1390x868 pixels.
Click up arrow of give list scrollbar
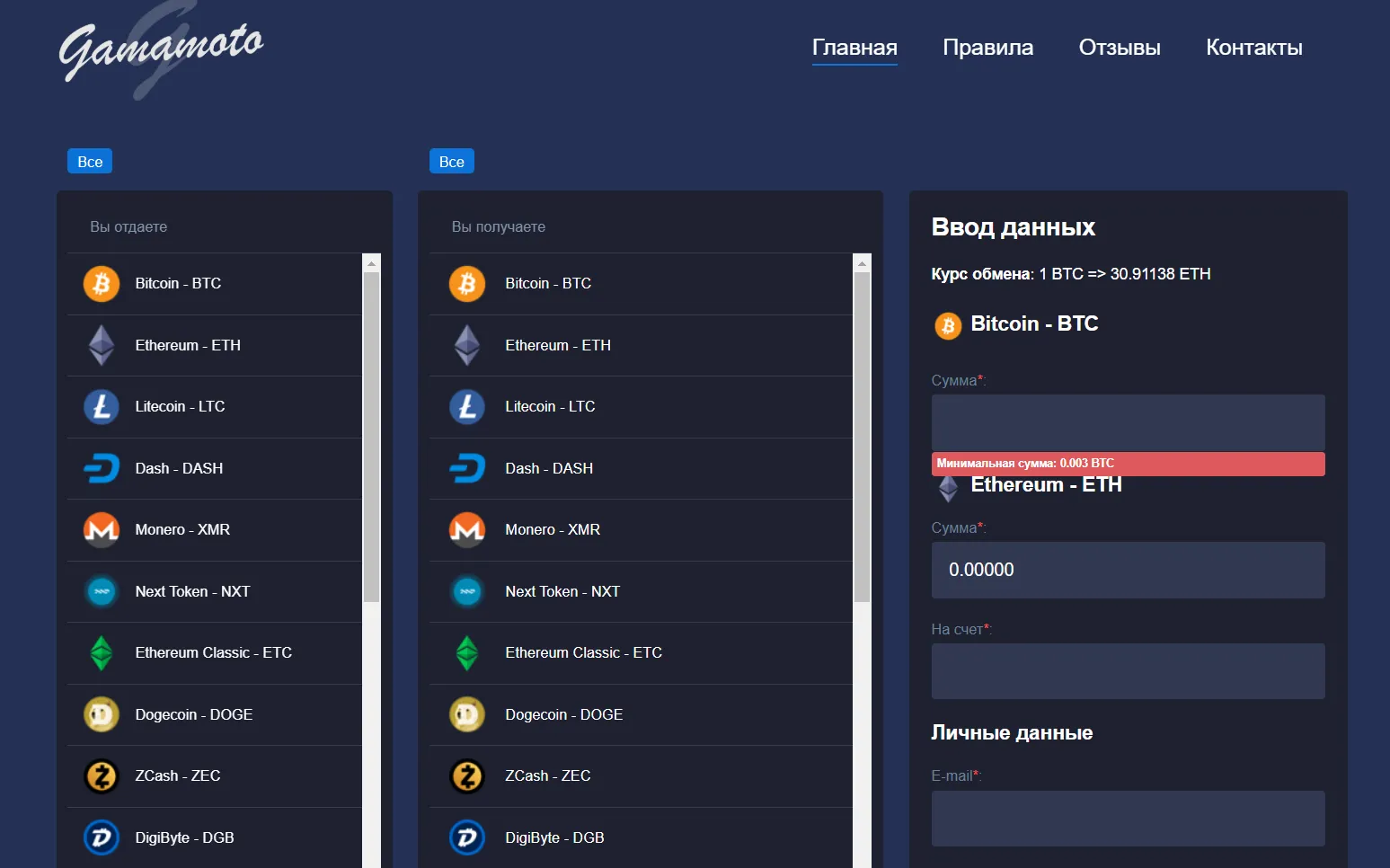(371, 263)
